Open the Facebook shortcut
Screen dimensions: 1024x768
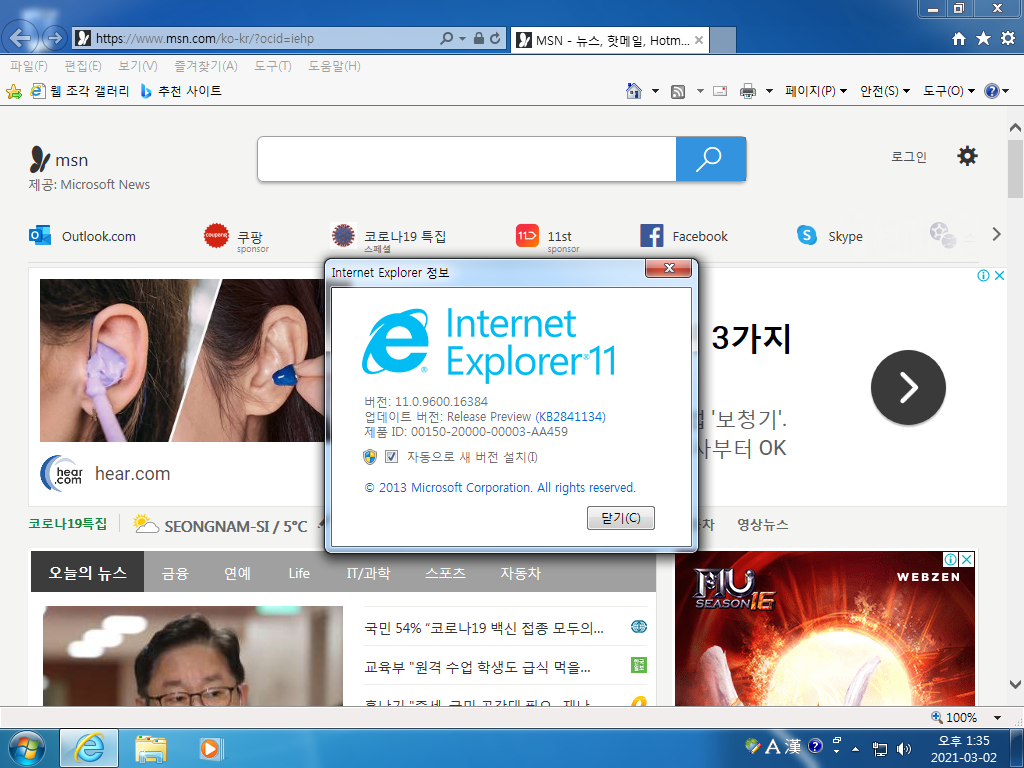(x=684, y=236)
